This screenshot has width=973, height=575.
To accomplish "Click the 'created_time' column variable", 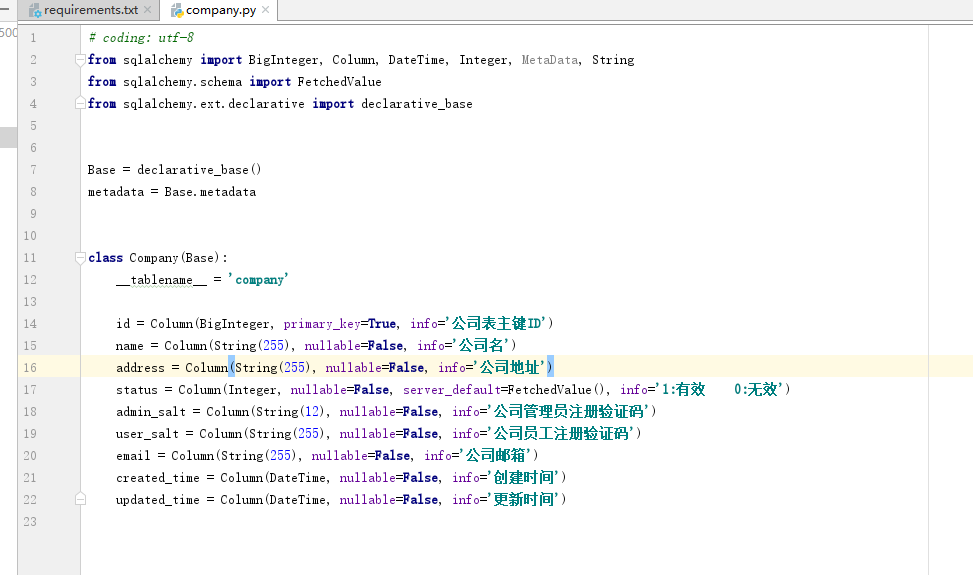I will 158,478.
